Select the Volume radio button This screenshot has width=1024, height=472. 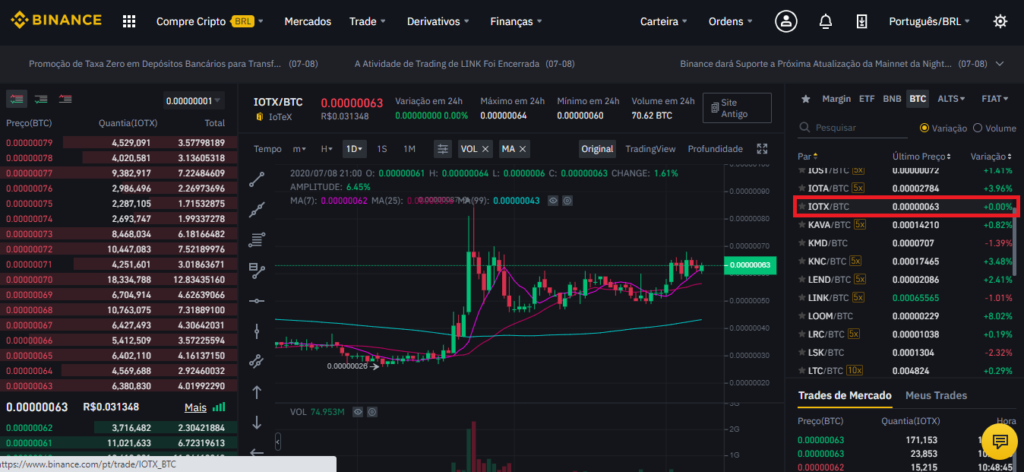point(978,128)
